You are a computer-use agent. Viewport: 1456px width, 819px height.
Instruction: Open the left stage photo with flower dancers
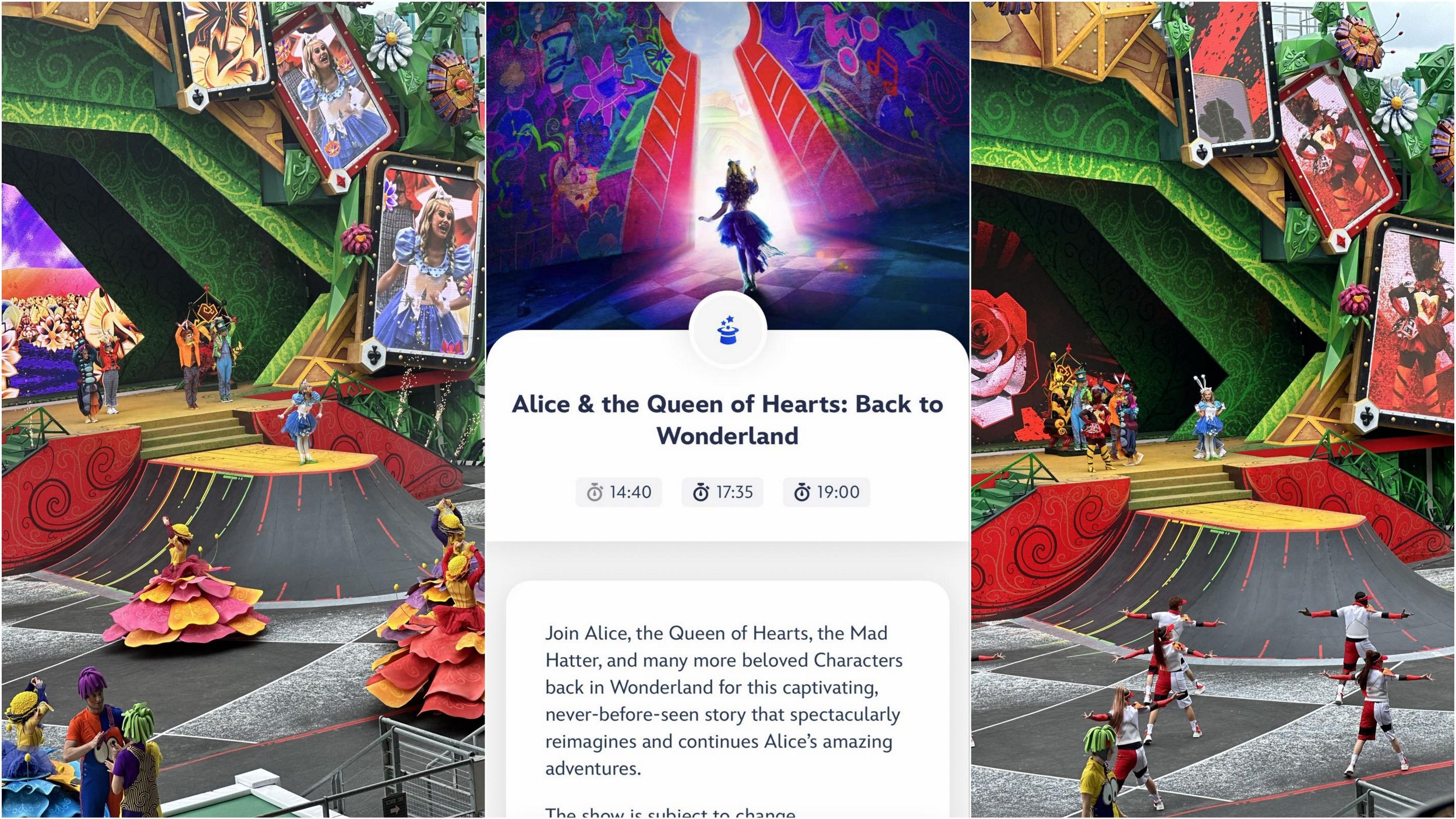coord(243,409)
